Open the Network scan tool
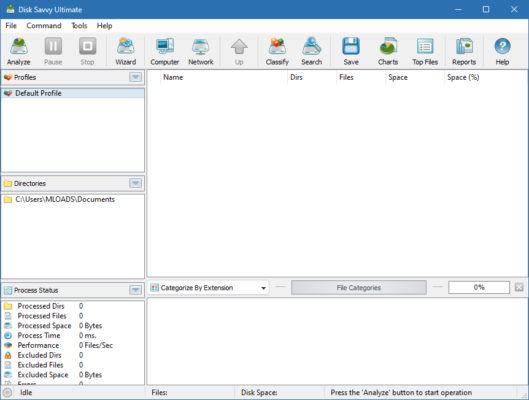529x400 pixels. 201,51
